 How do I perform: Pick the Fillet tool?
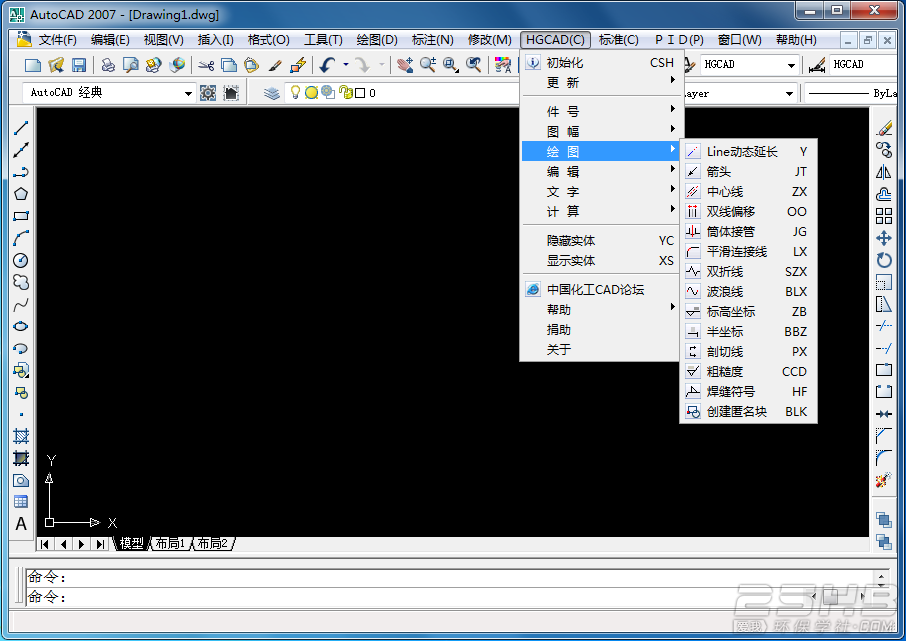click(x=883, y=458)
